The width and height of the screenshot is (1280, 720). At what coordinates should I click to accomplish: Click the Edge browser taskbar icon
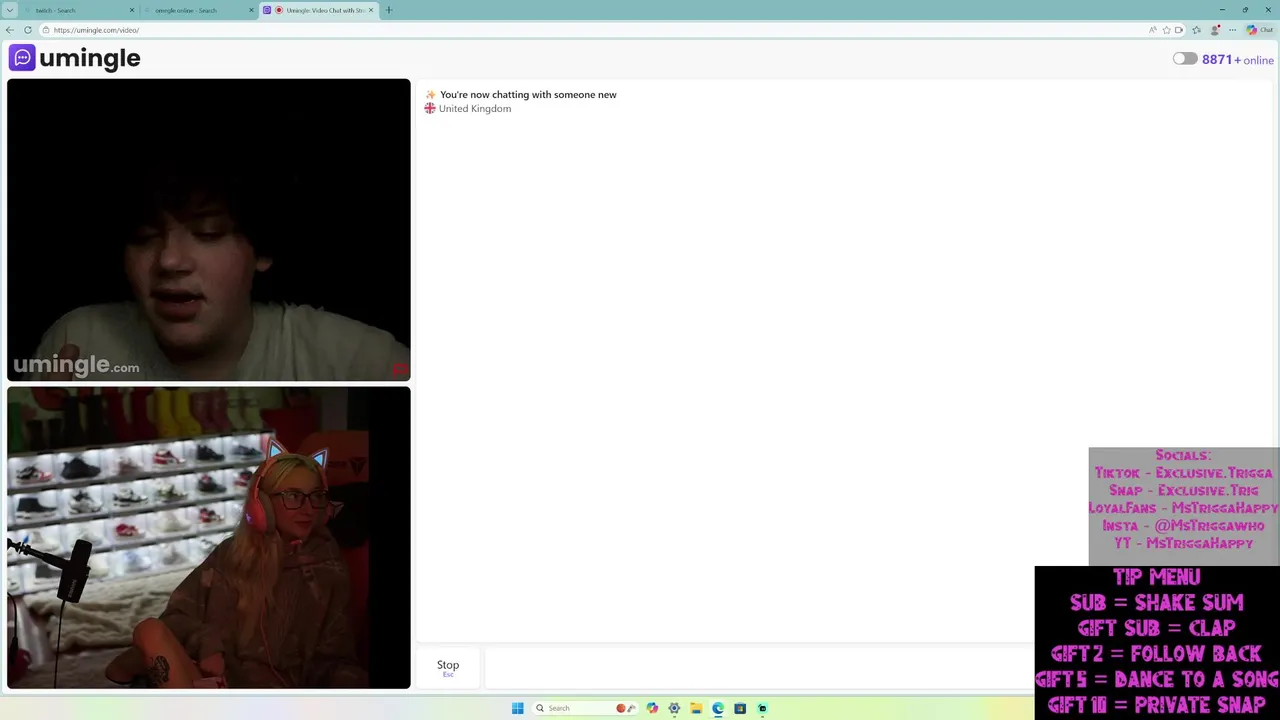(718, 708)
